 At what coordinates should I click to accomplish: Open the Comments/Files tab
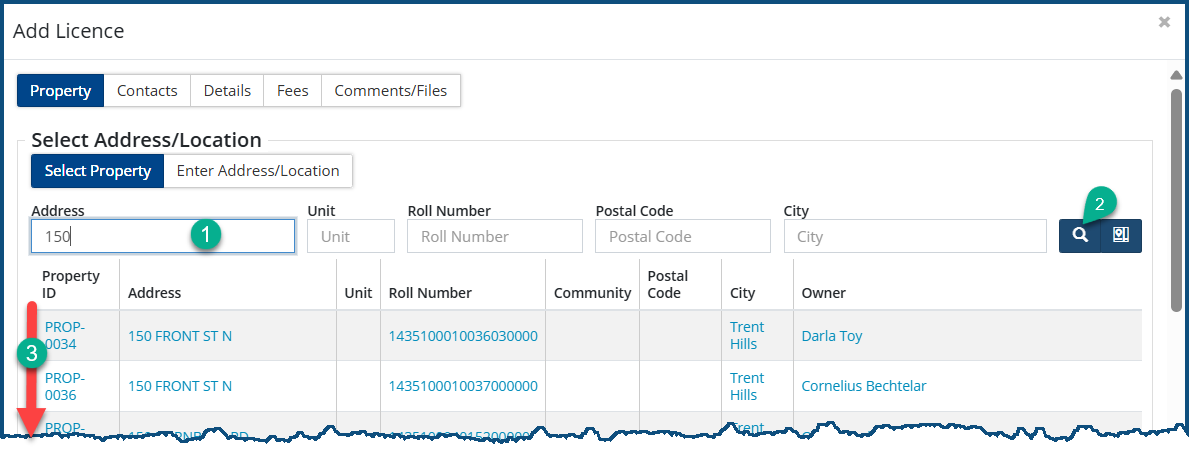click(x=391, y=90)
